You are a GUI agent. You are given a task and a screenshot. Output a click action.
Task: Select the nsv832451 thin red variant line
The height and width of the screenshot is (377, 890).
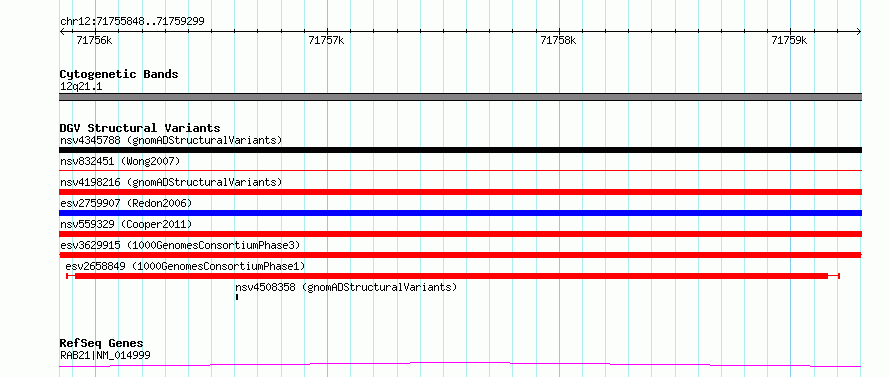460,170
